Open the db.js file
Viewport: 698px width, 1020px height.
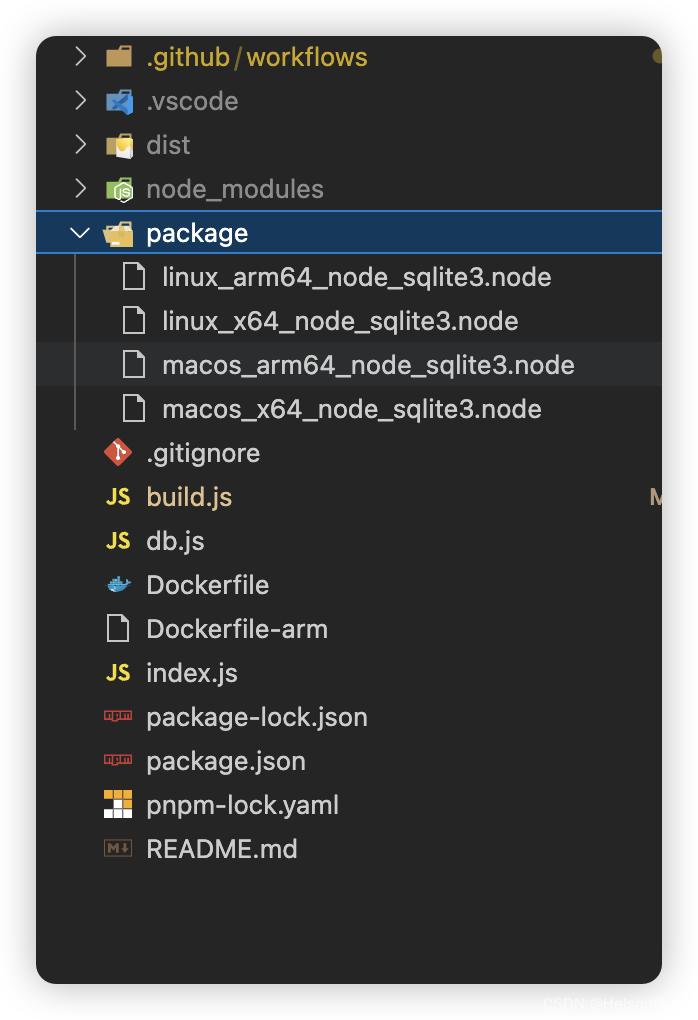pos(175,541)
